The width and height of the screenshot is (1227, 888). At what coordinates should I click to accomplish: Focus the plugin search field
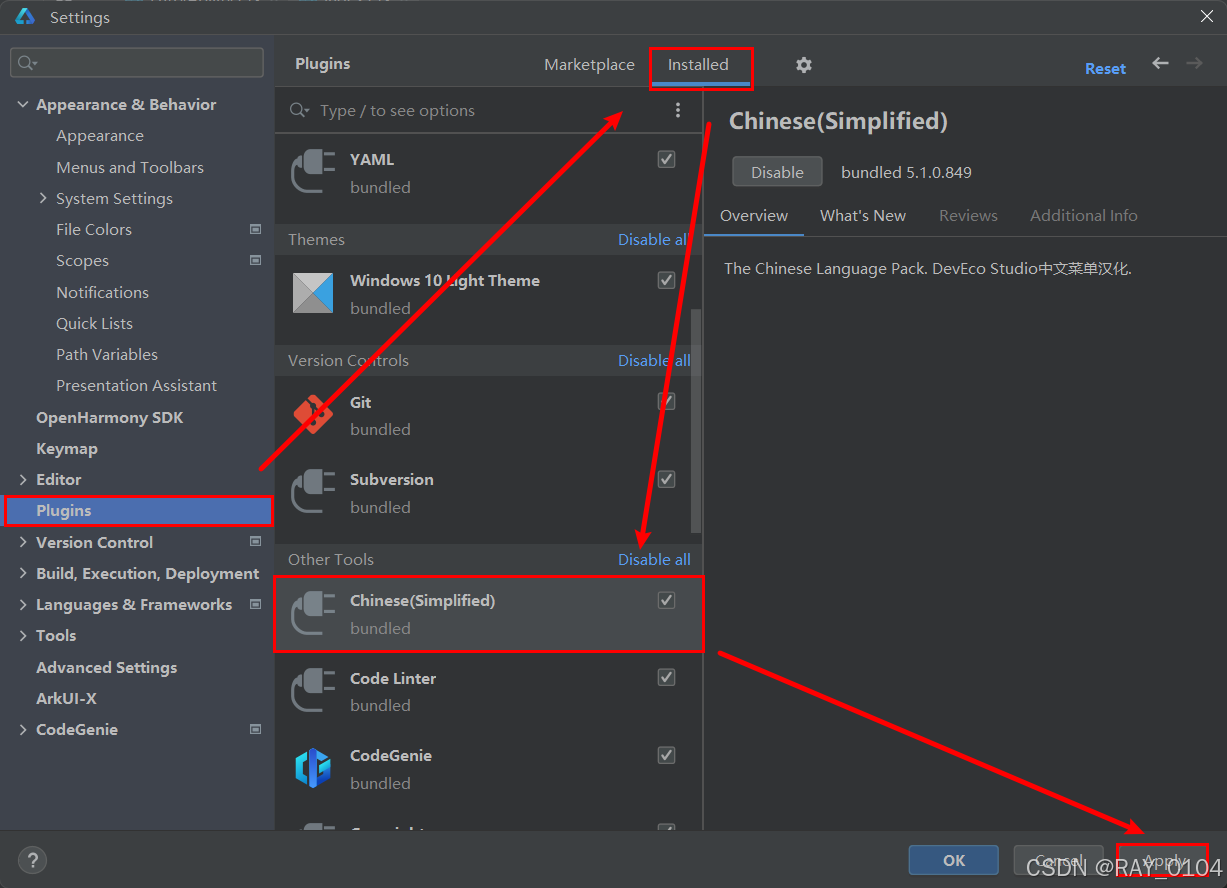tap(480, 110)
